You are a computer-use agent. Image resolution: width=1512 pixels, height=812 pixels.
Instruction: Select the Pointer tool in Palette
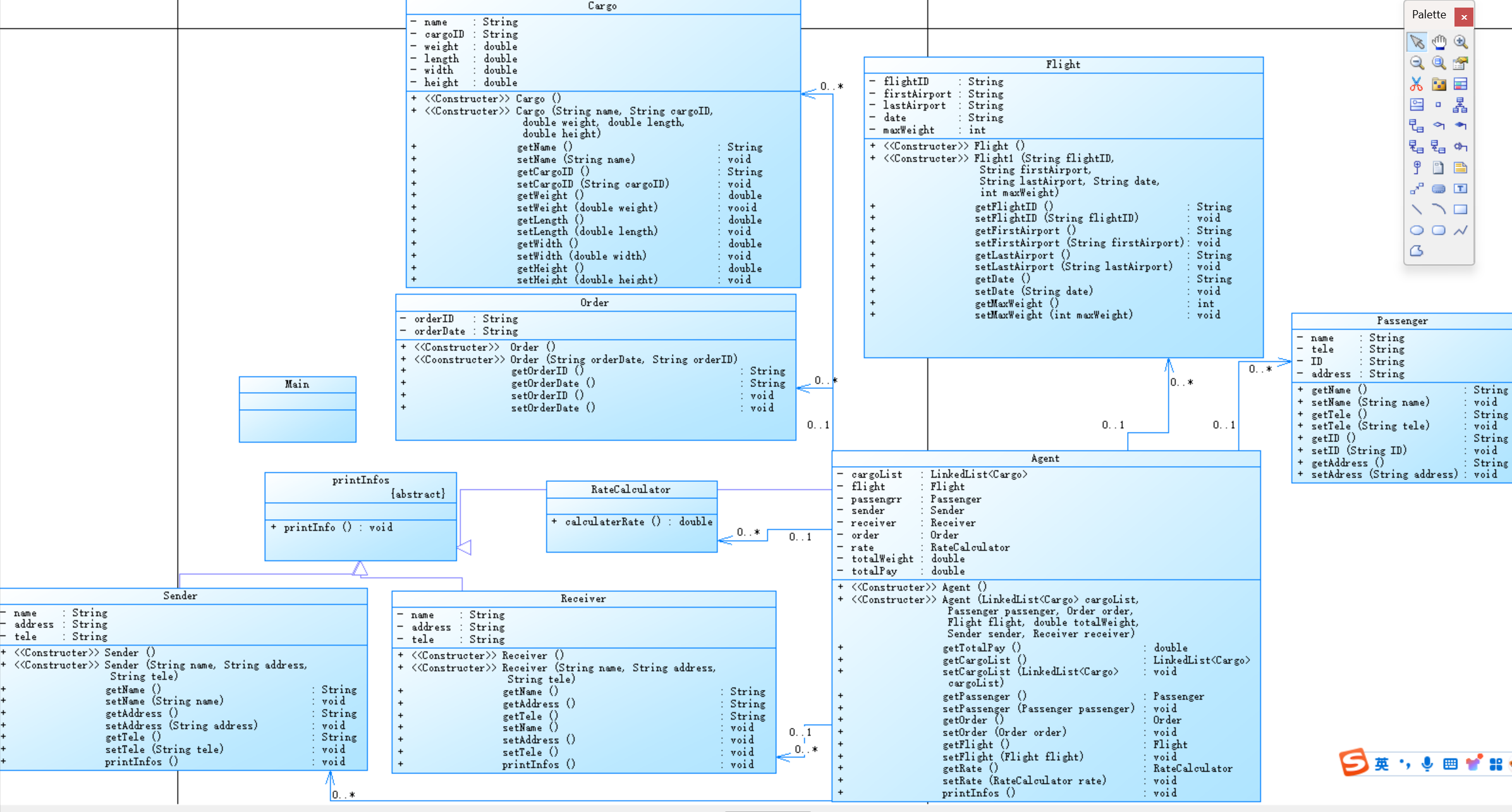[1417, 42]
